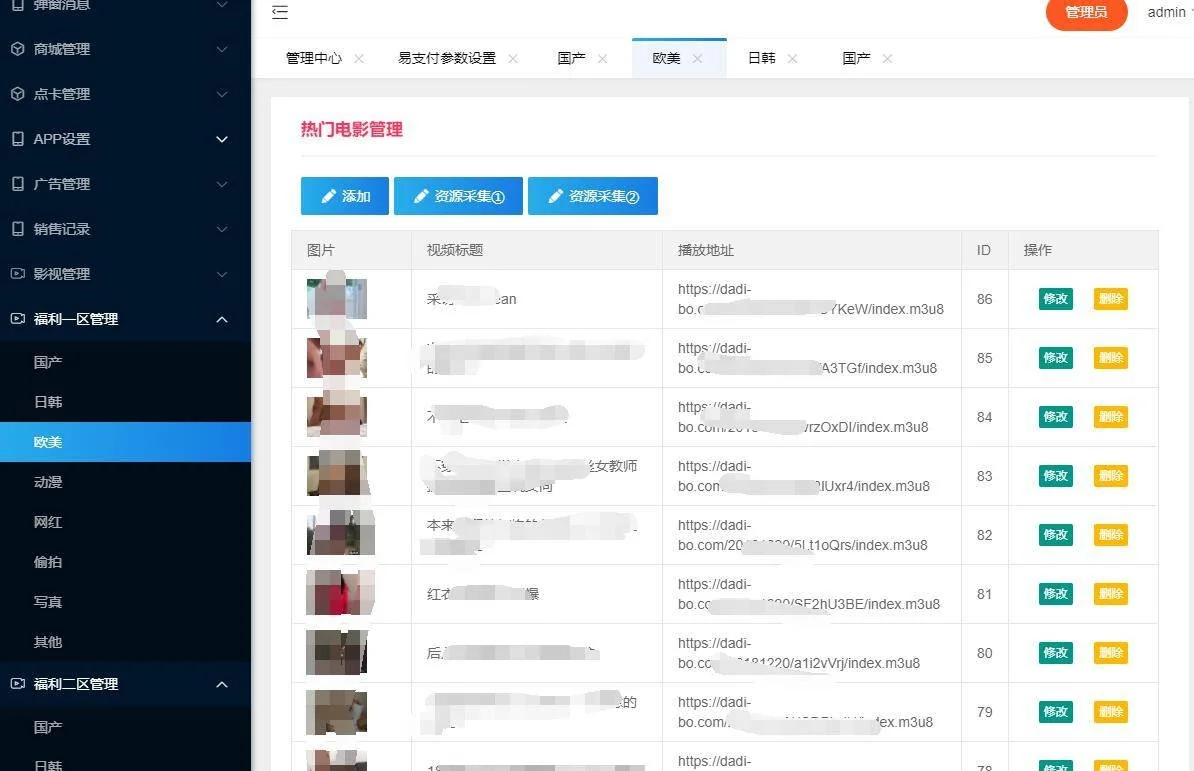Open the admin user dropdown
This screenshot has height=771, width=1194.
coord(1168,12)
